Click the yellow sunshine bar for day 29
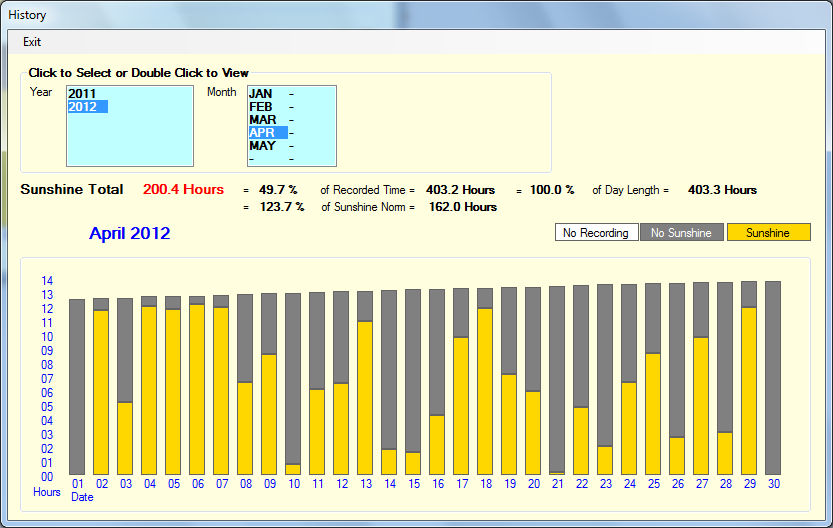The image size is (833, 528). pos(749,390)
